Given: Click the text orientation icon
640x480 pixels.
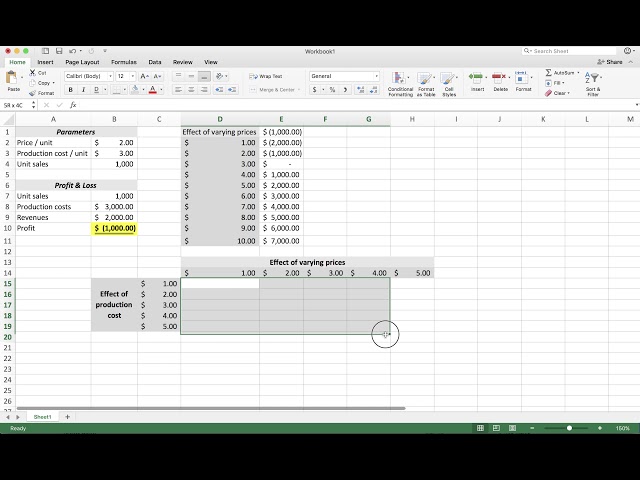Looking at the screenshot, I should pos(220,76).
